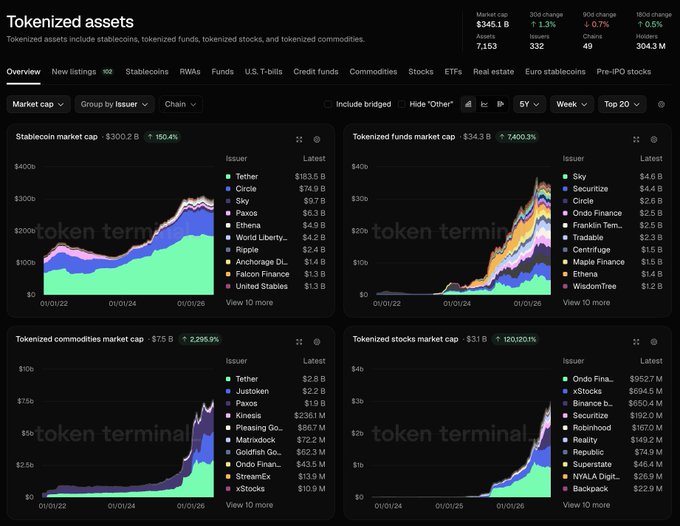The image size is (680, 526).
Task: Select Paxos row in Stablecoin legend
Action: [275, 213]
